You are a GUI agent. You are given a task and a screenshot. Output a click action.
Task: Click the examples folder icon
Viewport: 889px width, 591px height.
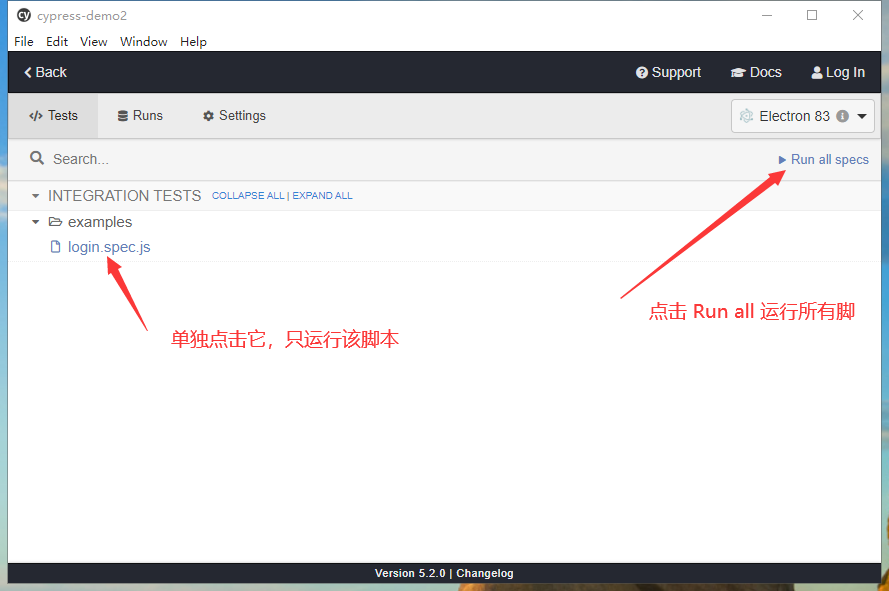coord(55,222)
